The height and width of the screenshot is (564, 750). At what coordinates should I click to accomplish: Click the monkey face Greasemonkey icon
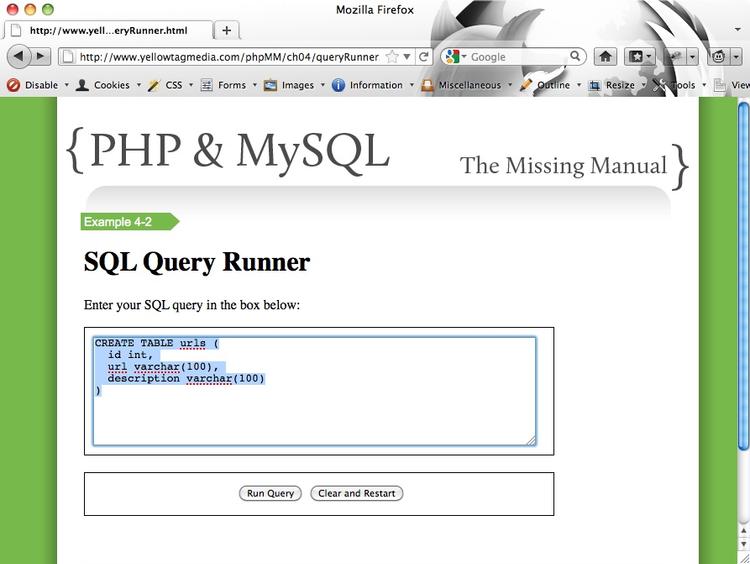[x=718, y=57]
